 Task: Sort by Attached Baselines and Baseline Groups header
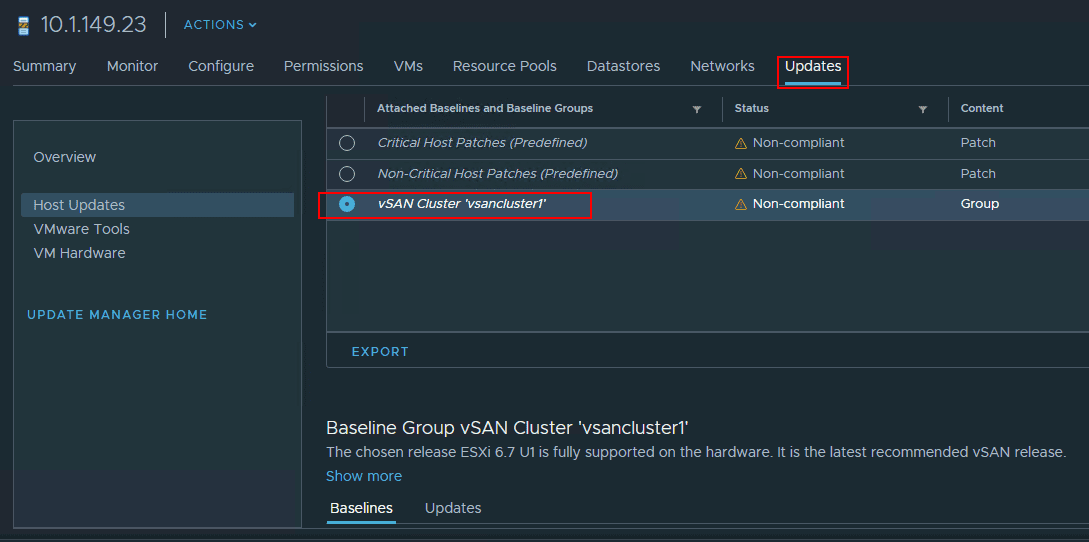(x=485, y=108)
